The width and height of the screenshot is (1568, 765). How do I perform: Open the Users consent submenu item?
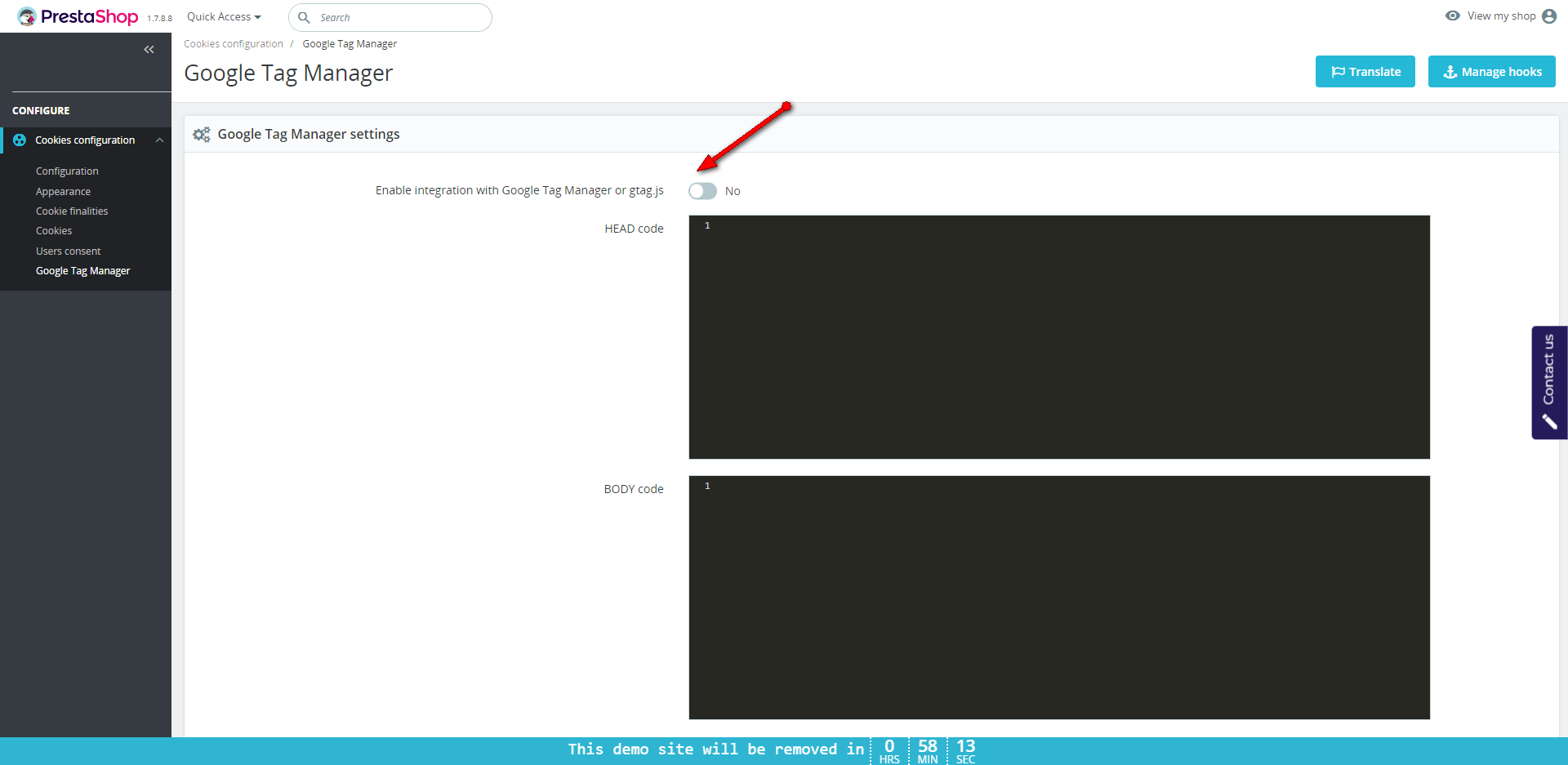click(69, 251)
